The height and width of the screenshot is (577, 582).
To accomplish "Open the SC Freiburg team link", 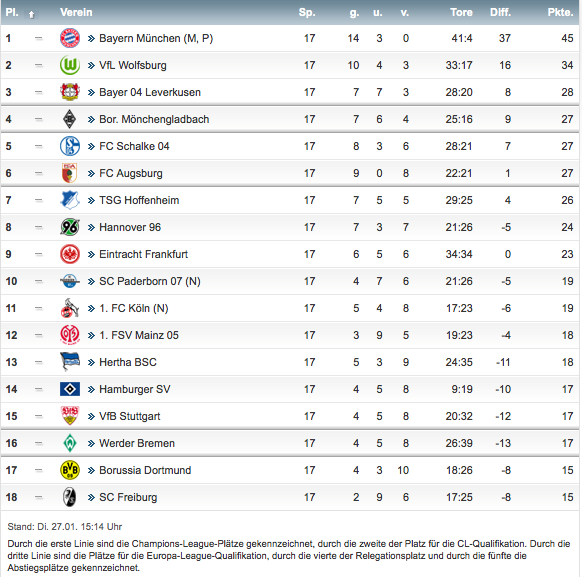I will 128,497.
